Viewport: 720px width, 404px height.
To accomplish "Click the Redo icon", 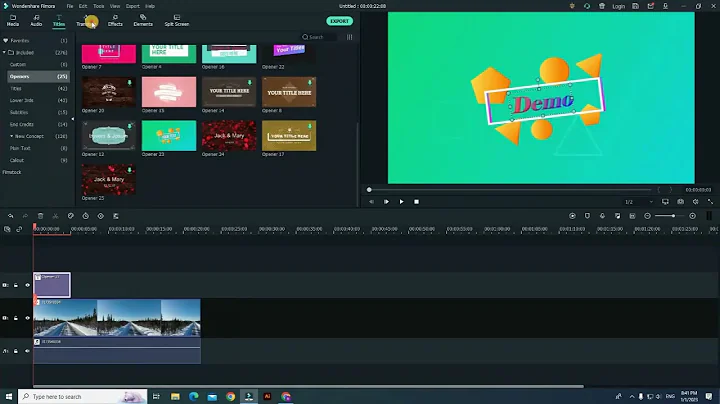I will pos(25,216).
